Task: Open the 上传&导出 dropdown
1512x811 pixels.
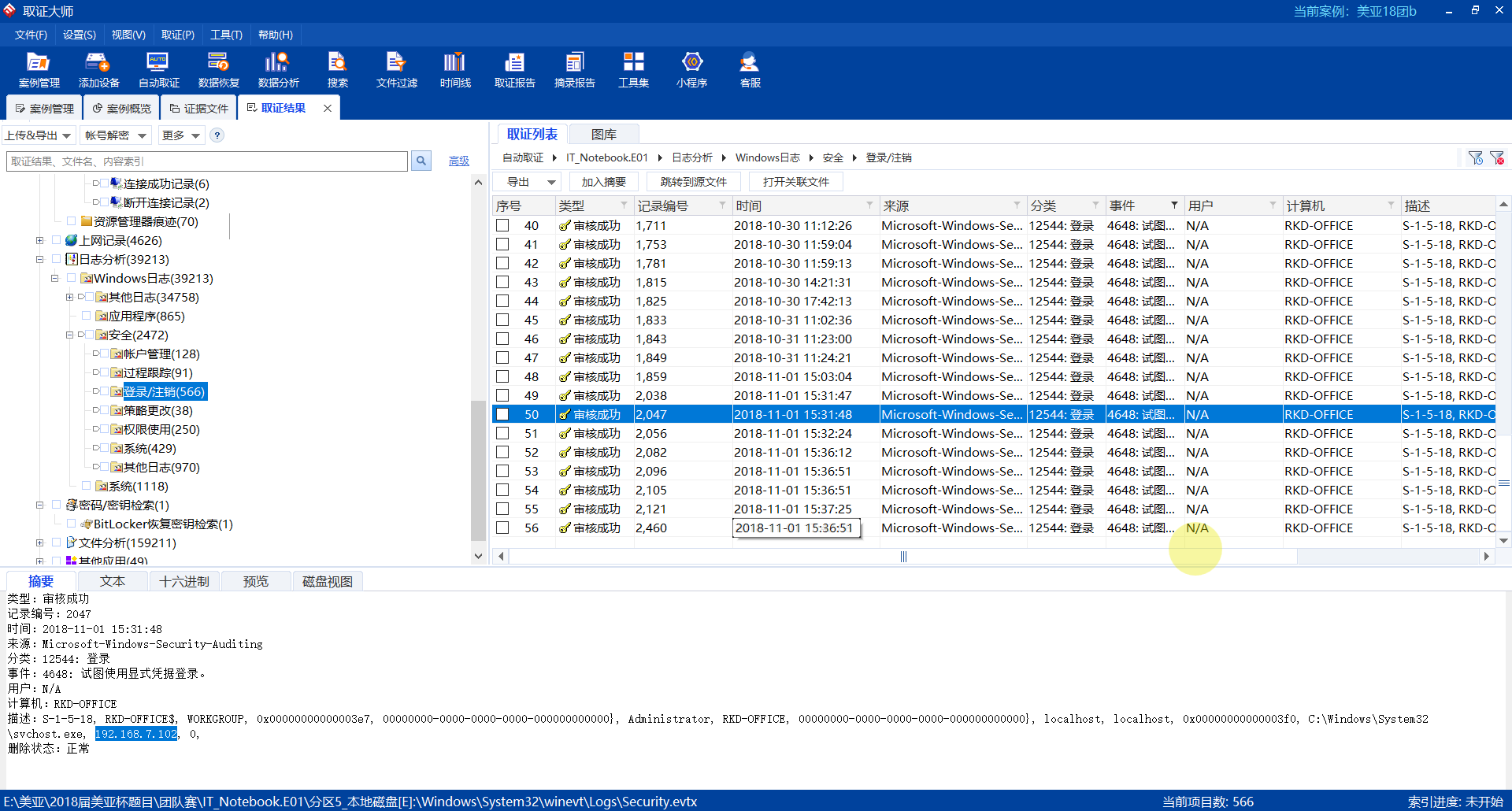Action: 39,135
